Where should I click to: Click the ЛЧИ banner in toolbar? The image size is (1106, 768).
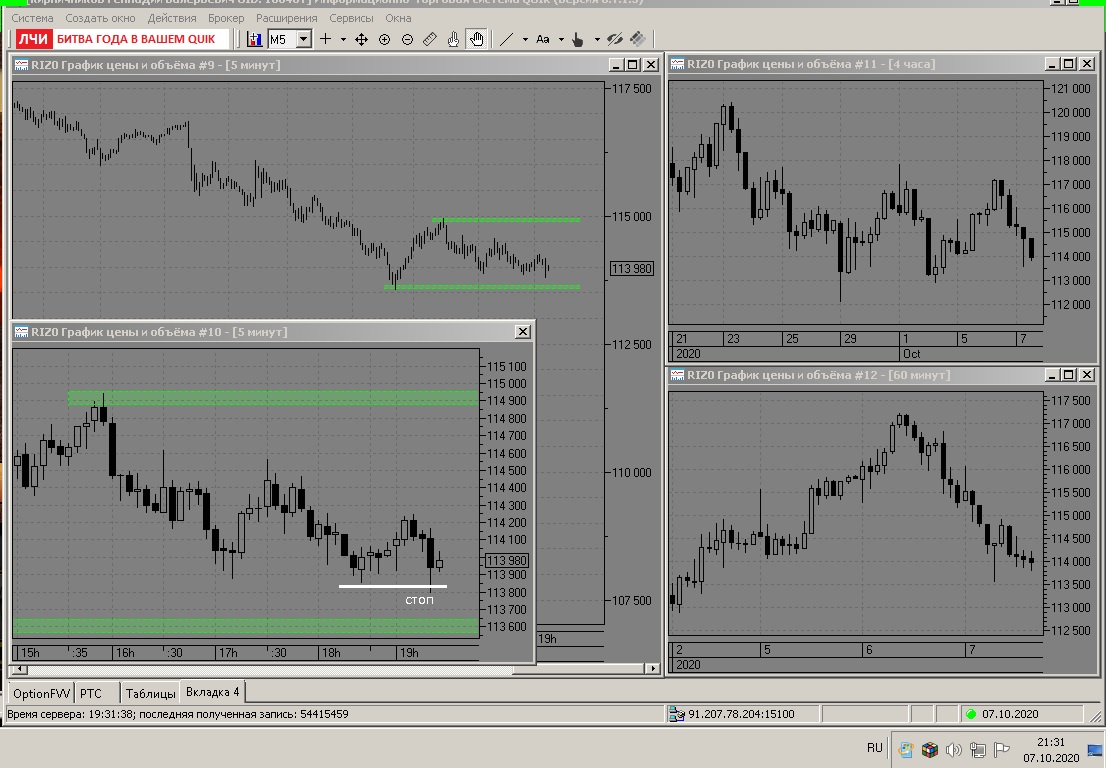click(x=121, y=39)
